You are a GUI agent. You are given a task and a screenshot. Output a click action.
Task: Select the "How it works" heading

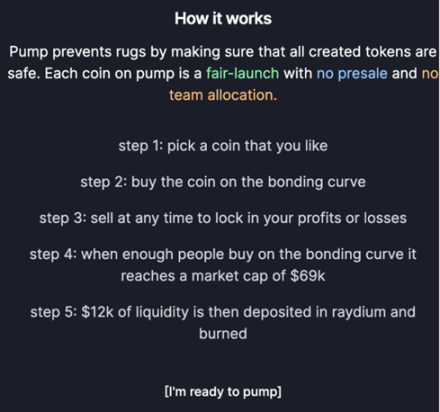(223, 18)
